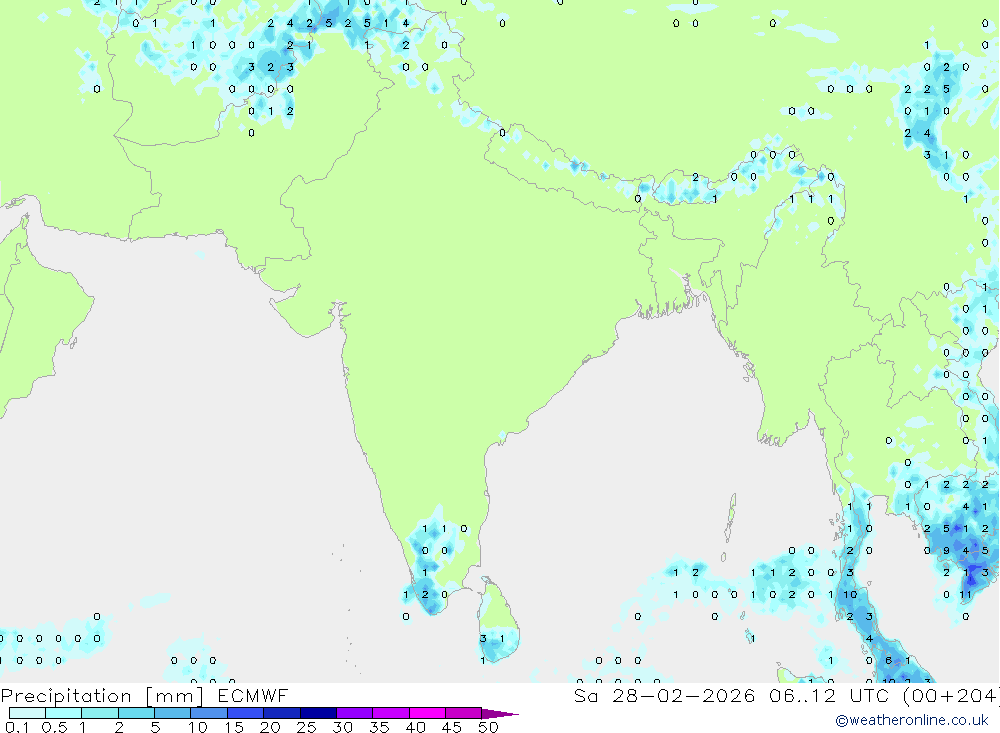
Task: Click the '3' value over Sri Lanka
Action: (x=483, y=639)
